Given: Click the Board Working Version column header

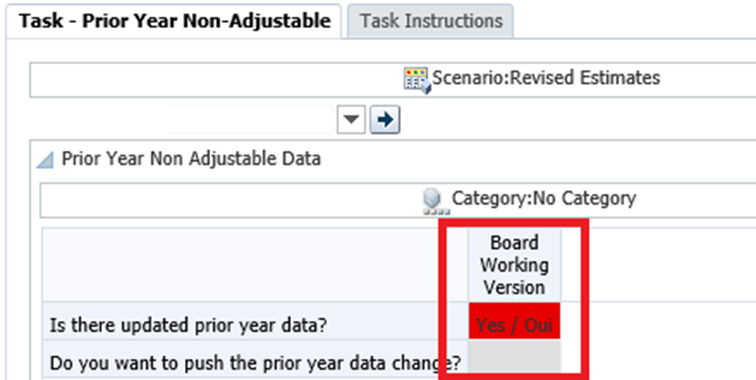Looking at the screenshot, I should click(514, 265).
